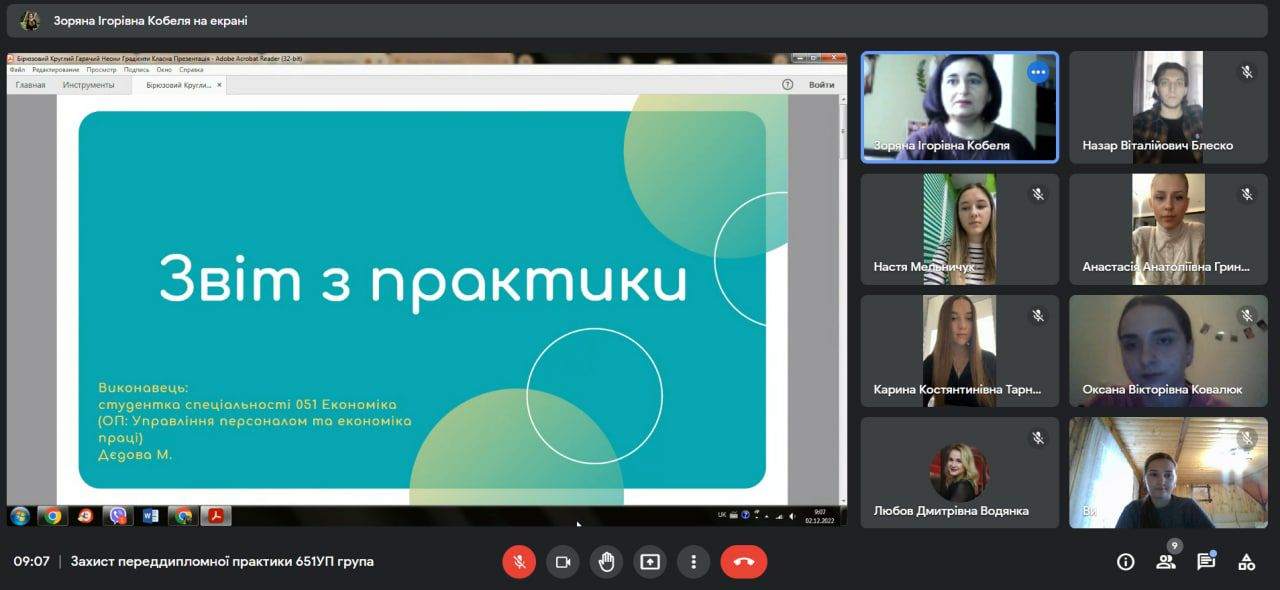Click the Viber icon on the shared taskbar
This screenshot has height=590, width=1280.
pyautogui.click(x=118, y=516)
